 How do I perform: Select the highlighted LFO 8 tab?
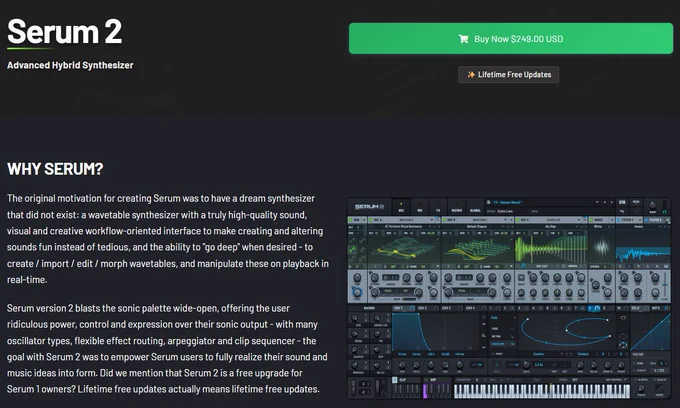click(x=594, y=308)
